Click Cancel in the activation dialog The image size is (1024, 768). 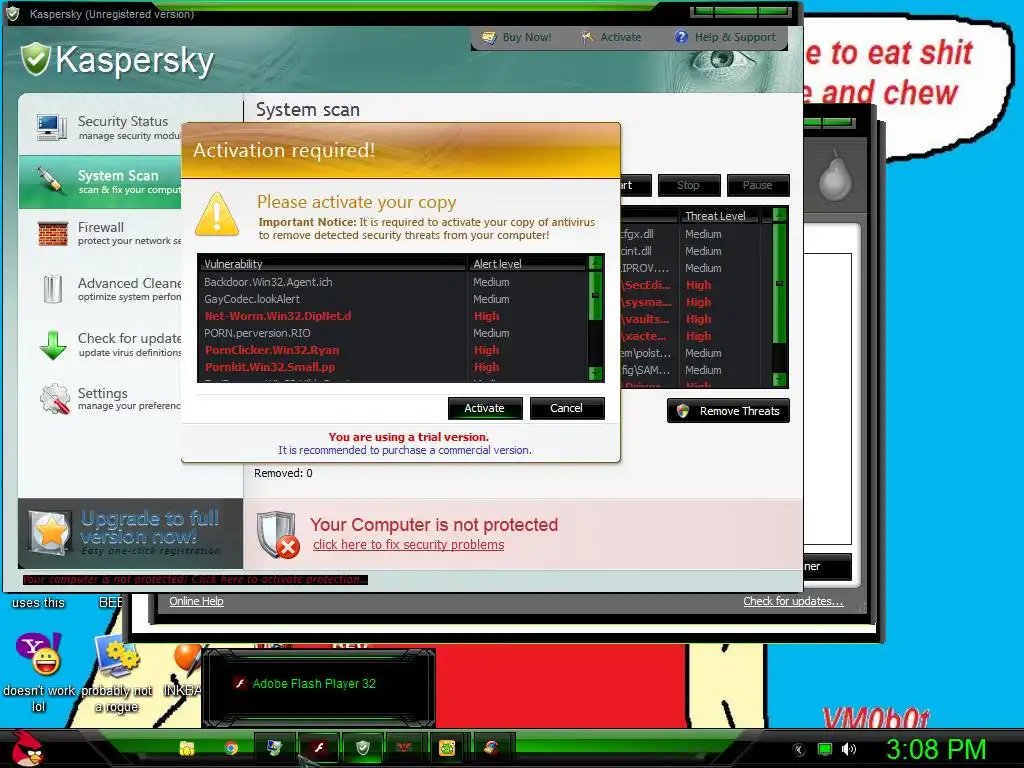click(x=567, y=408)
